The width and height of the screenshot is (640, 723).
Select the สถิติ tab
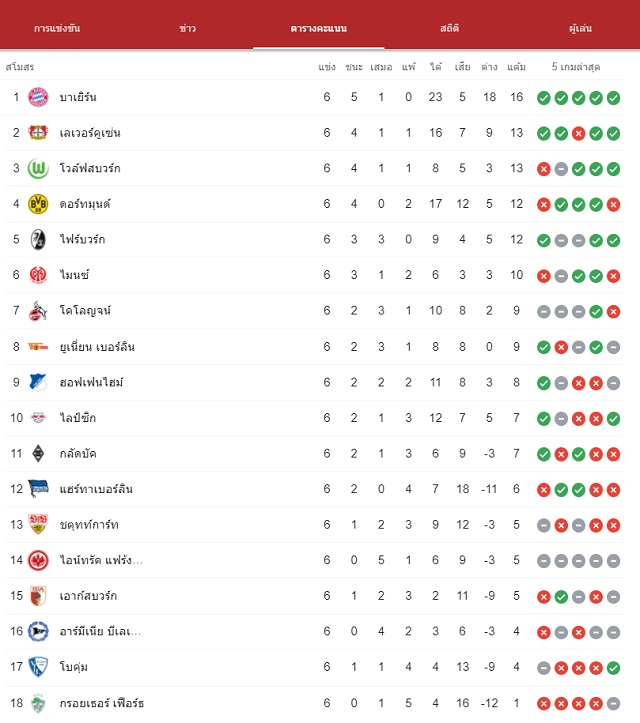(x=449, y=28)
